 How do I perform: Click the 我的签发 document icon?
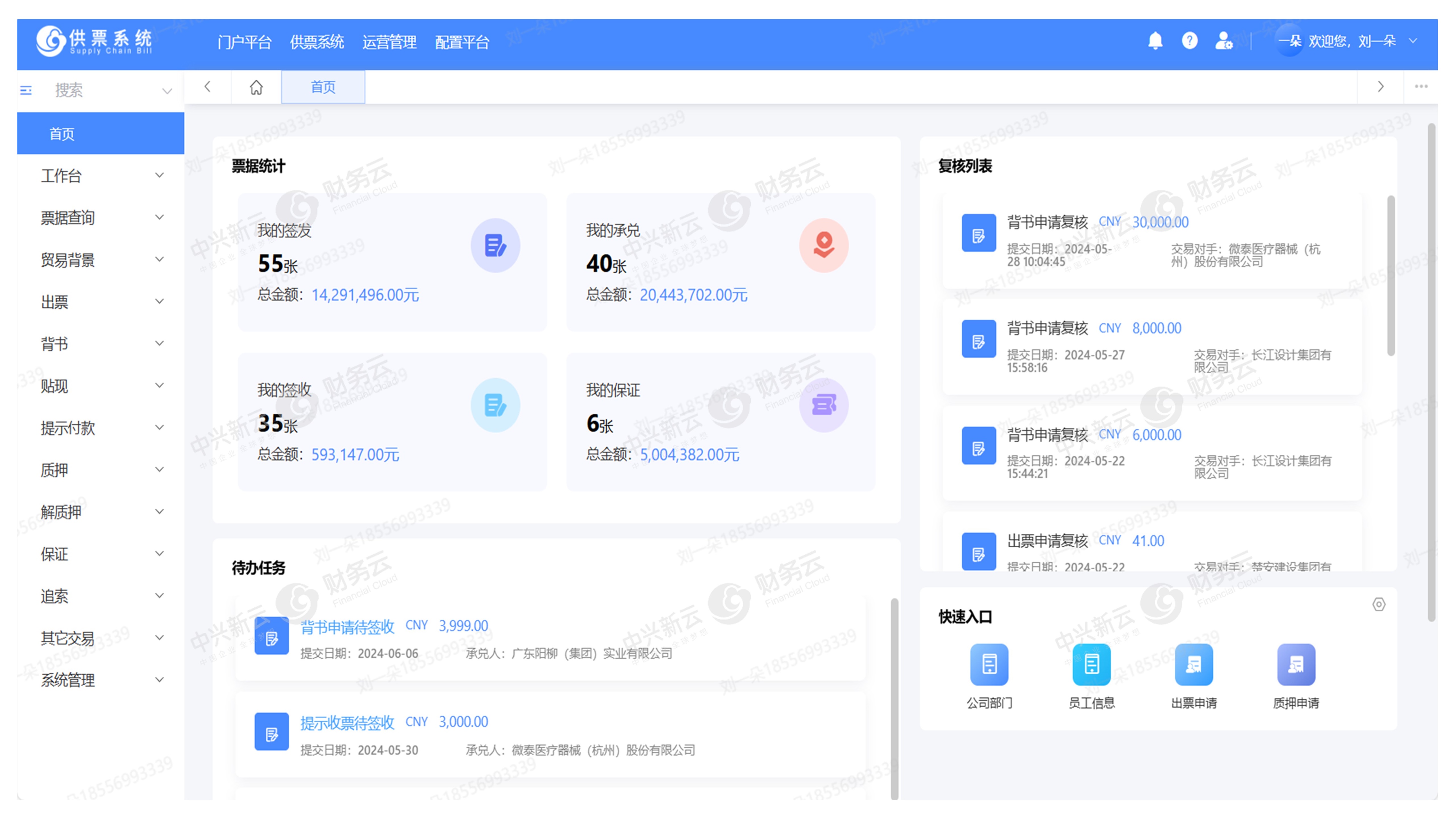coord(495,246)
